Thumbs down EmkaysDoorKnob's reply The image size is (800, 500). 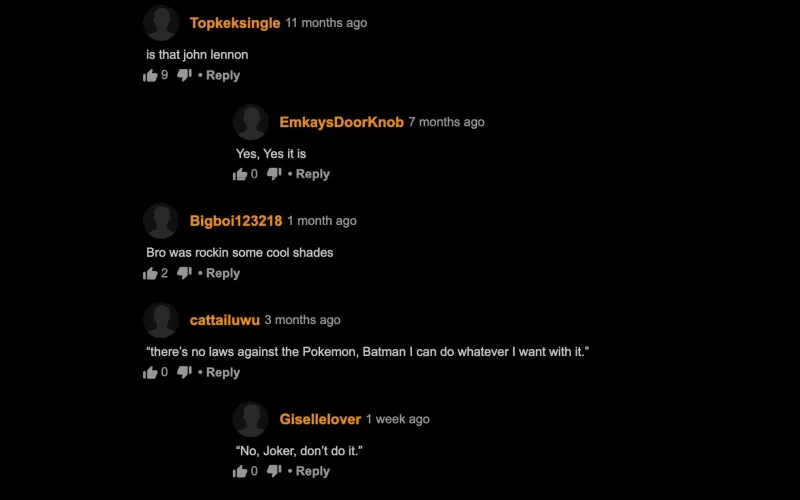point(274,174)
